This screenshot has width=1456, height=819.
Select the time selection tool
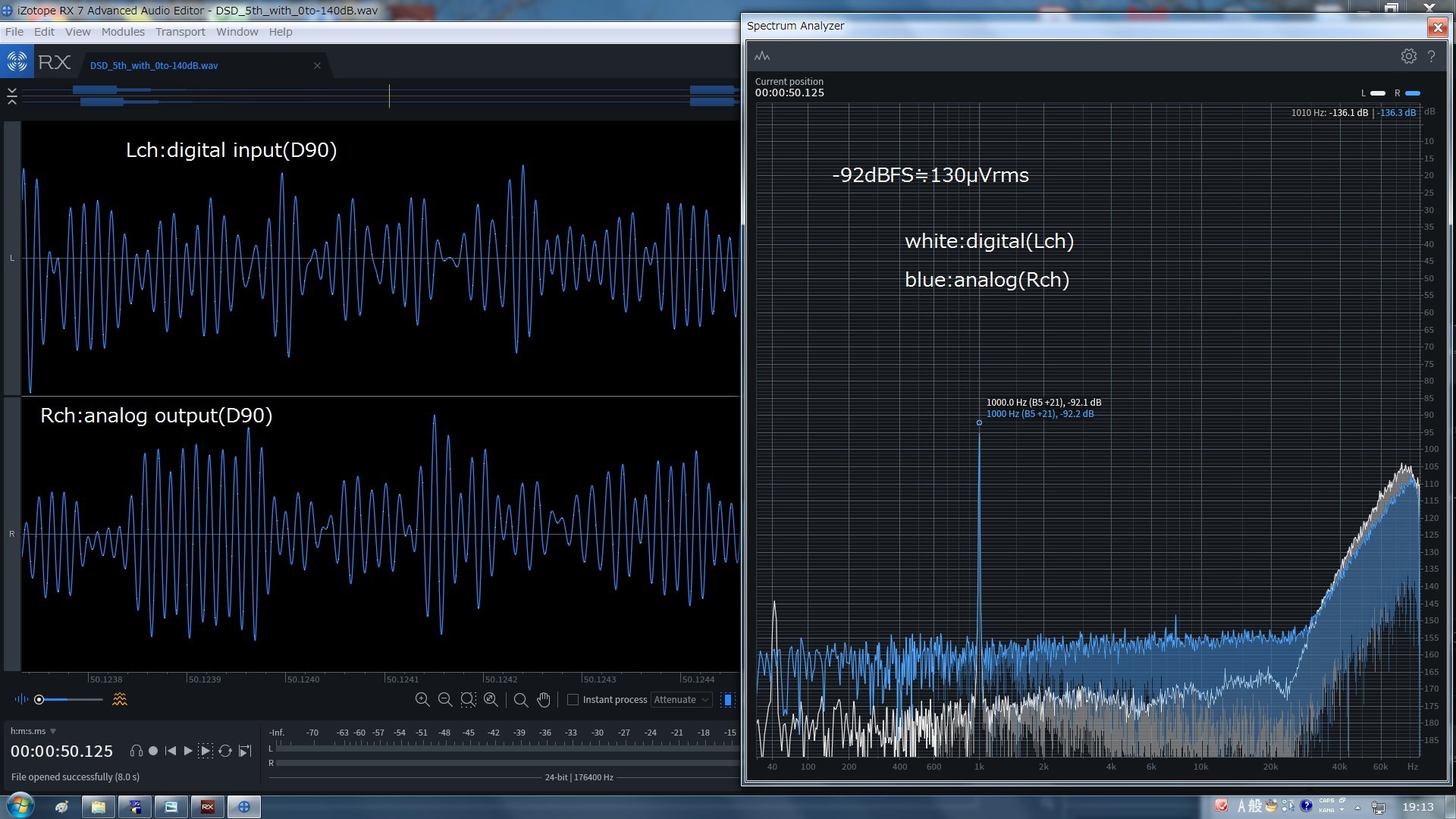point(728,699)
